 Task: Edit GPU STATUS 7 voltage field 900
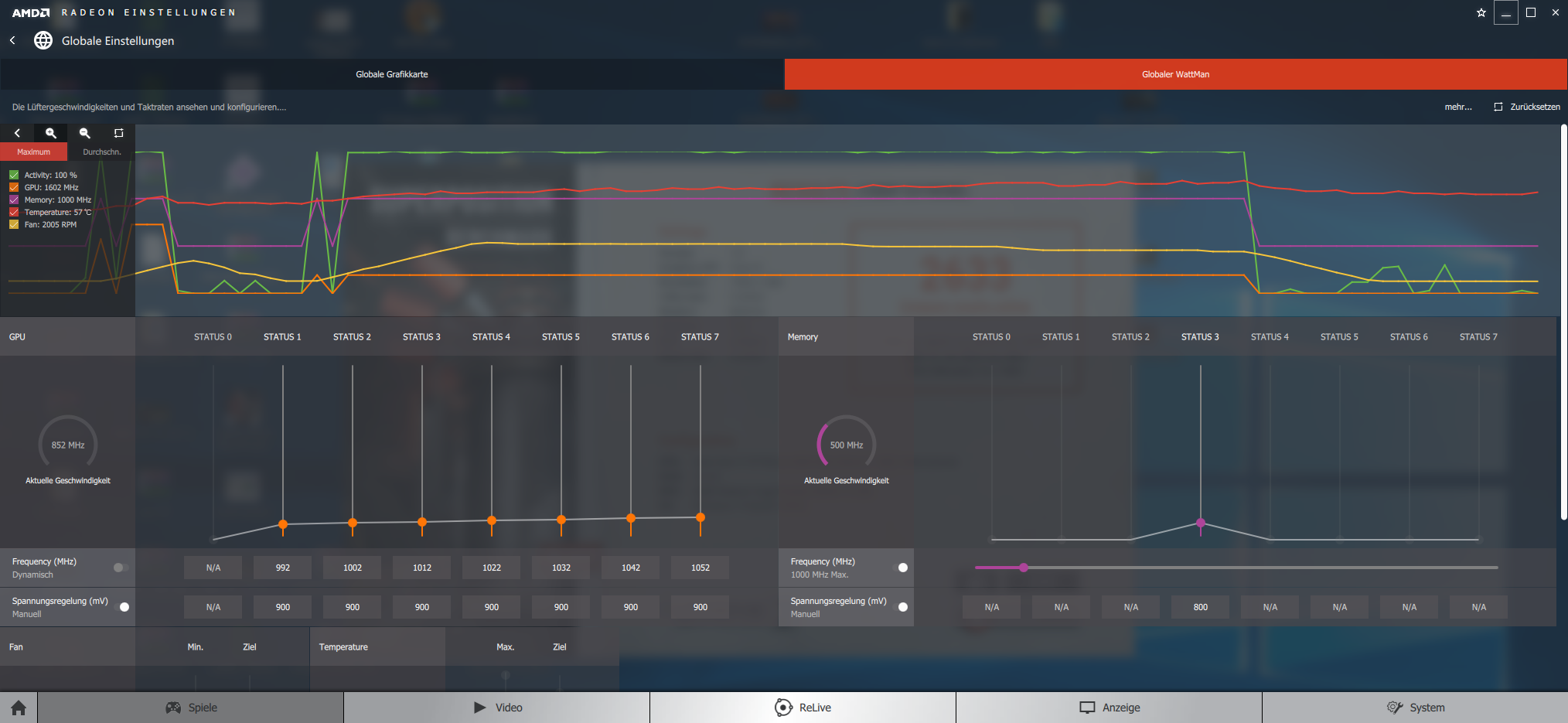point(700,607)
